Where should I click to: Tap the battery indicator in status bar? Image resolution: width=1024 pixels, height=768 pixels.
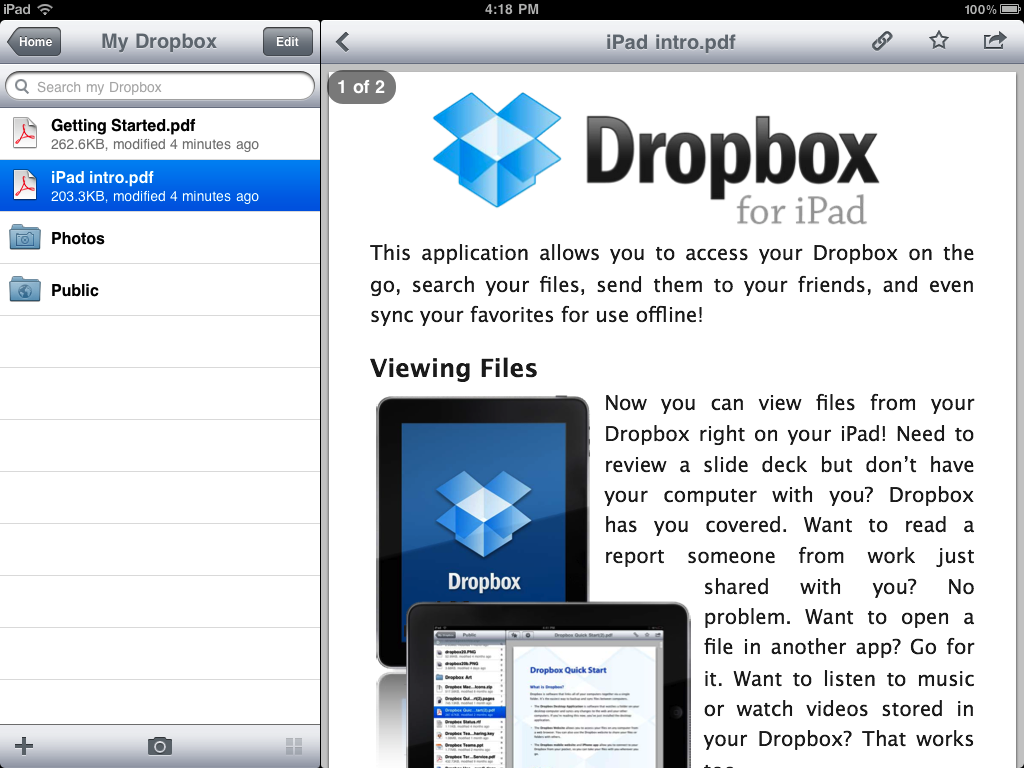(1007, 9)
